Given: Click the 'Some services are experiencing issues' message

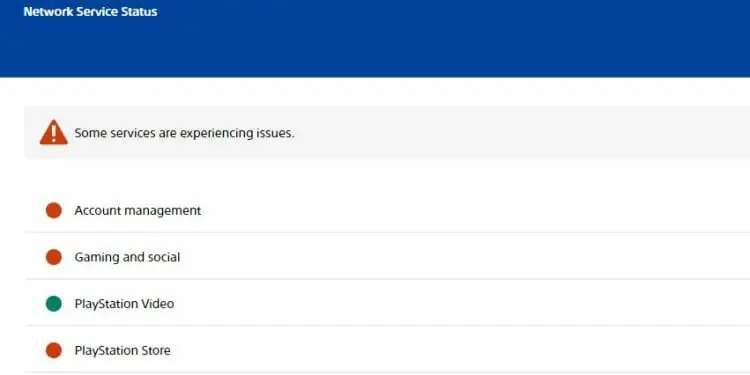Looking at the screenshot, I should click(x=184, y=133).
